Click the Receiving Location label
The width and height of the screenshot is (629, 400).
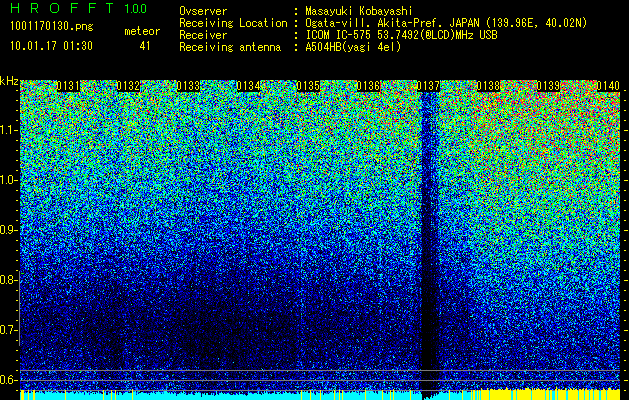233,23
